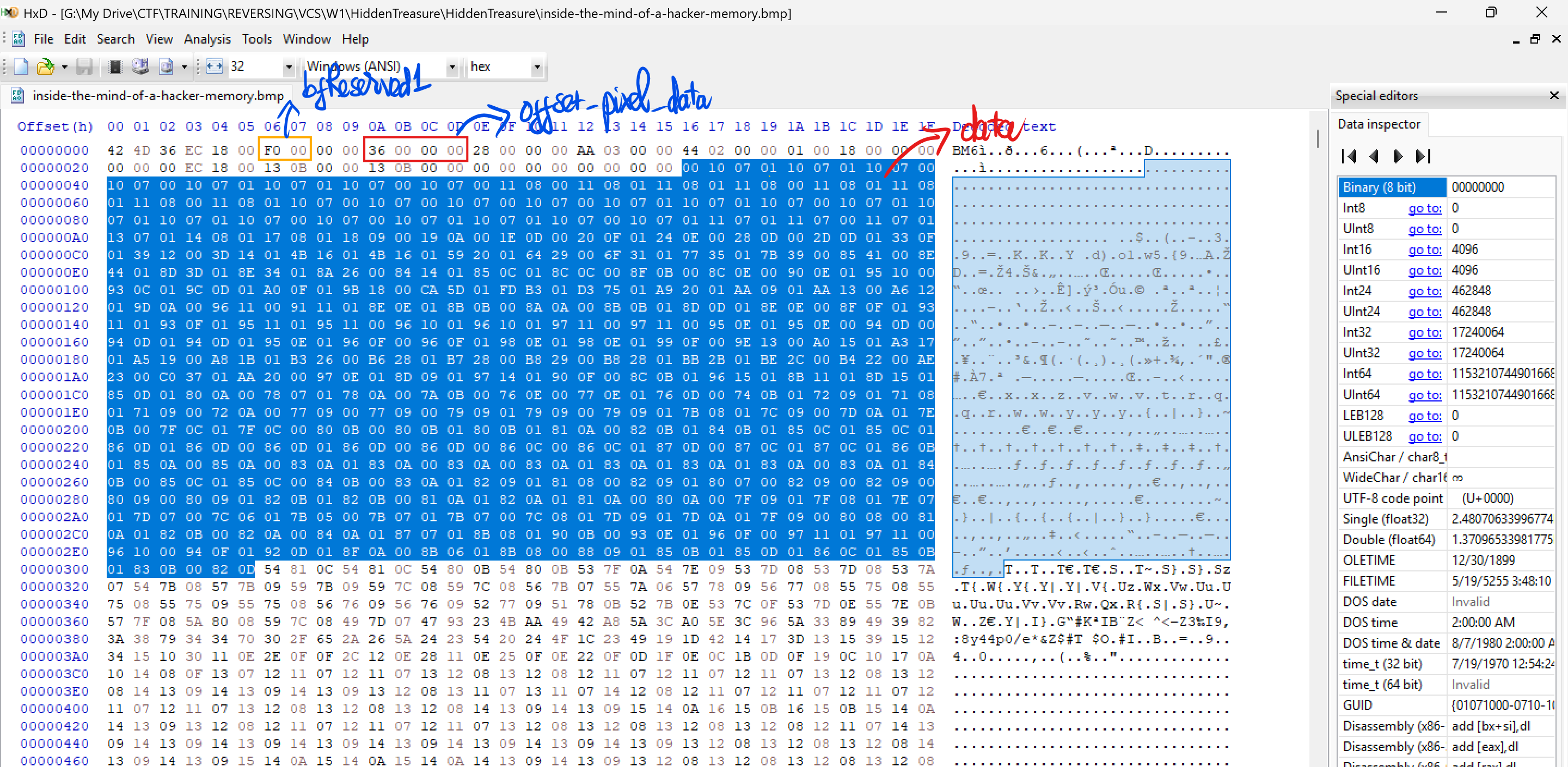Expand the Windows (ANSI) charset dropdown
The image size is (1568, 767).
[x=452, y=67]
